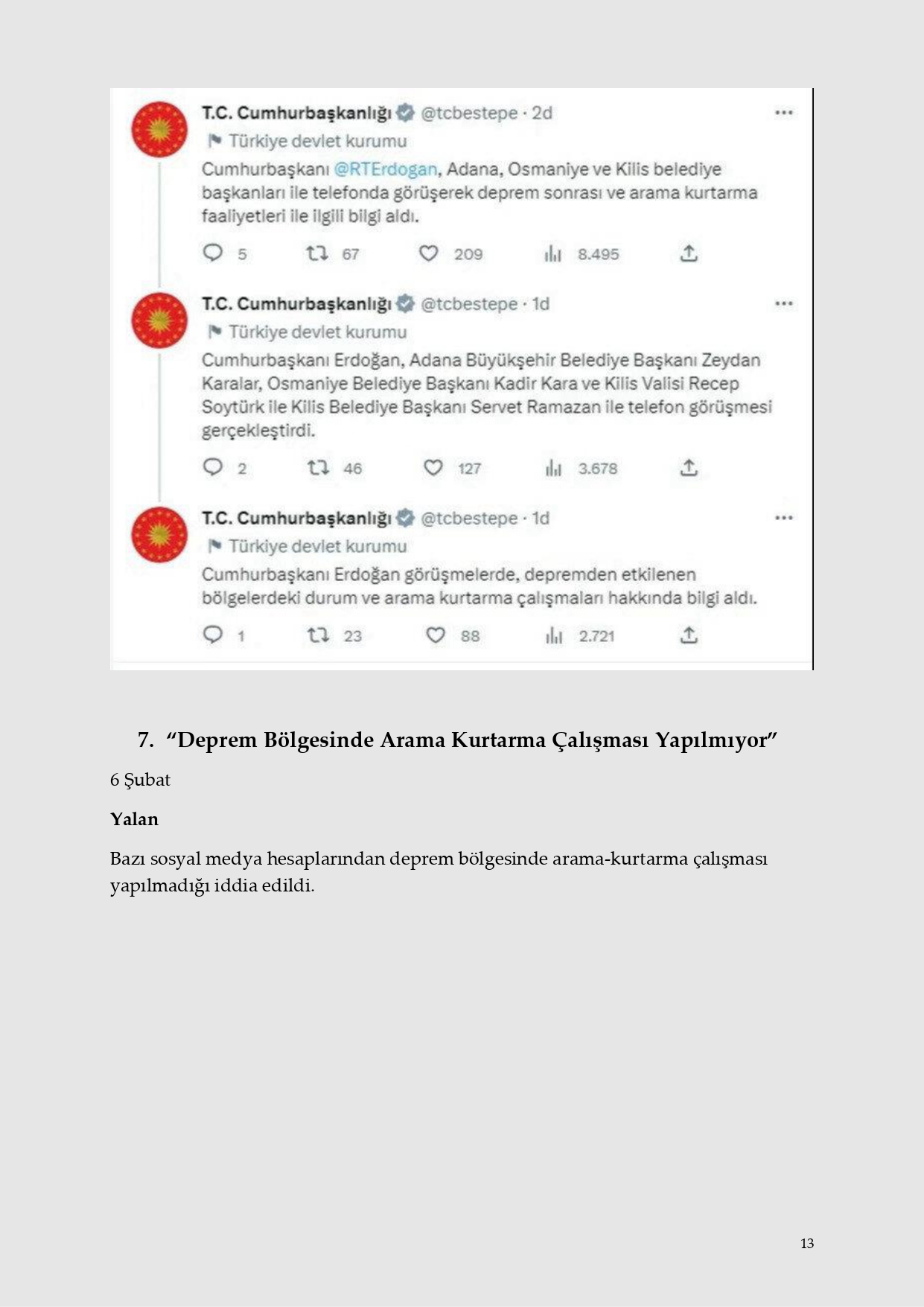Screen dimensions: 924x1307
Task: Click profile avatar of first tweet
Action: pos(159,130)
